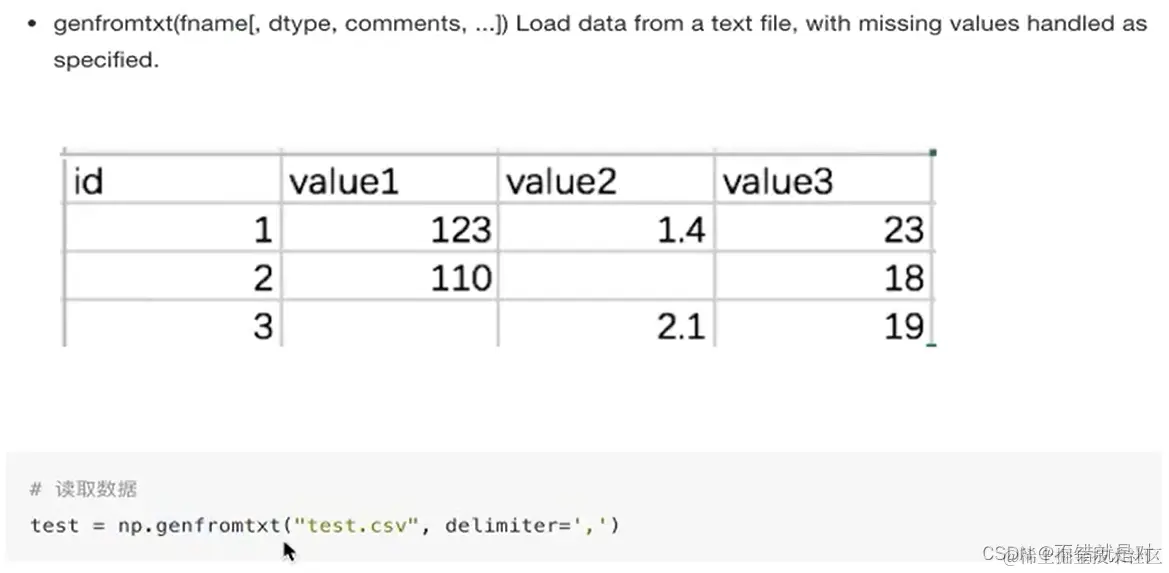Viewport: 1169px width, 573px height.
Task: Click the cell with value 110
Action: [389, 277]
